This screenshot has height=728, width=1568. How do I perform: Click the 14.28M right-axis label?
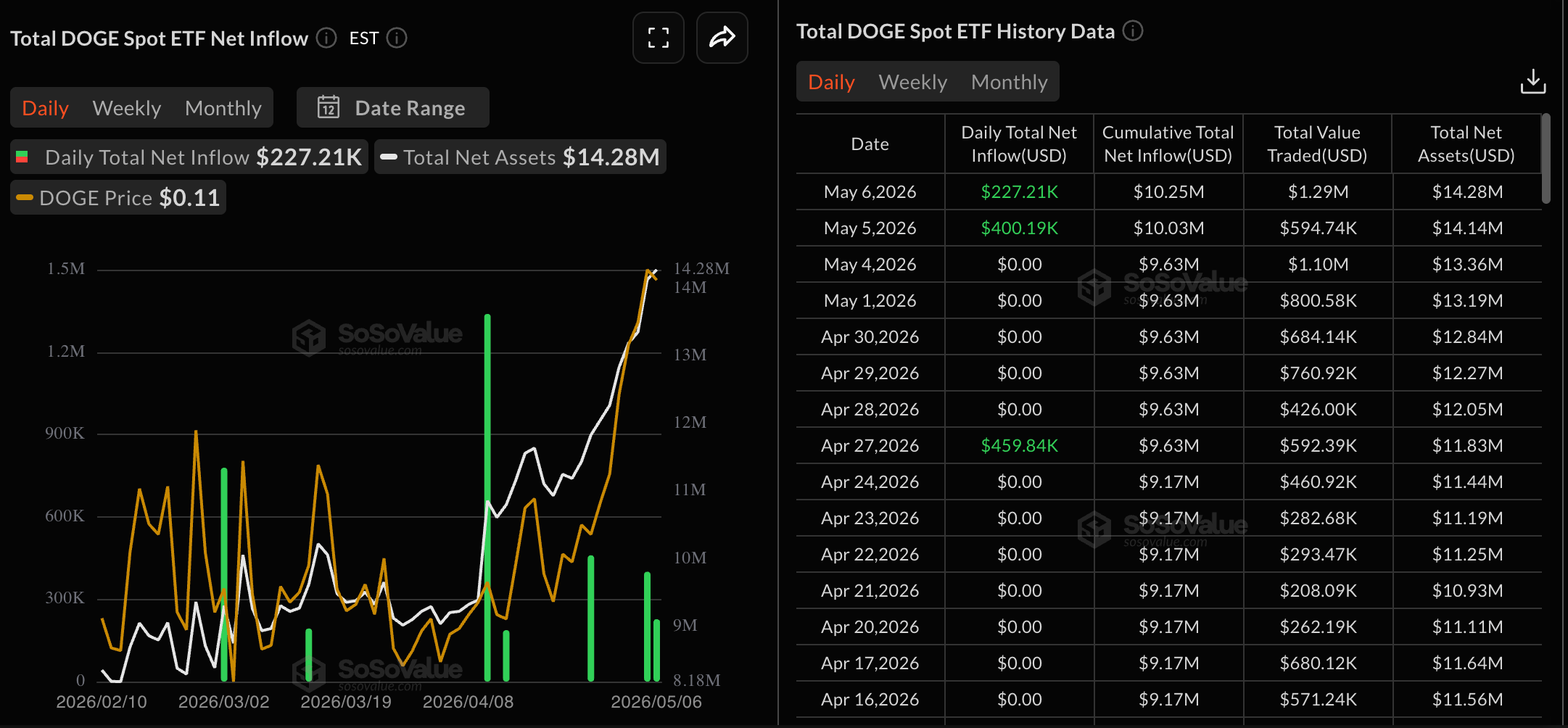click(x=701, y=268)
